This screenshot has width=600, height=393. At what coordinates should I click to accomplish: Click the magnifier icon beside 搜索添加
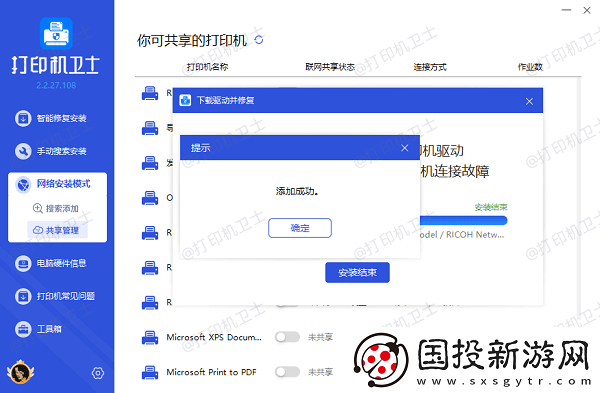point(38,208)
